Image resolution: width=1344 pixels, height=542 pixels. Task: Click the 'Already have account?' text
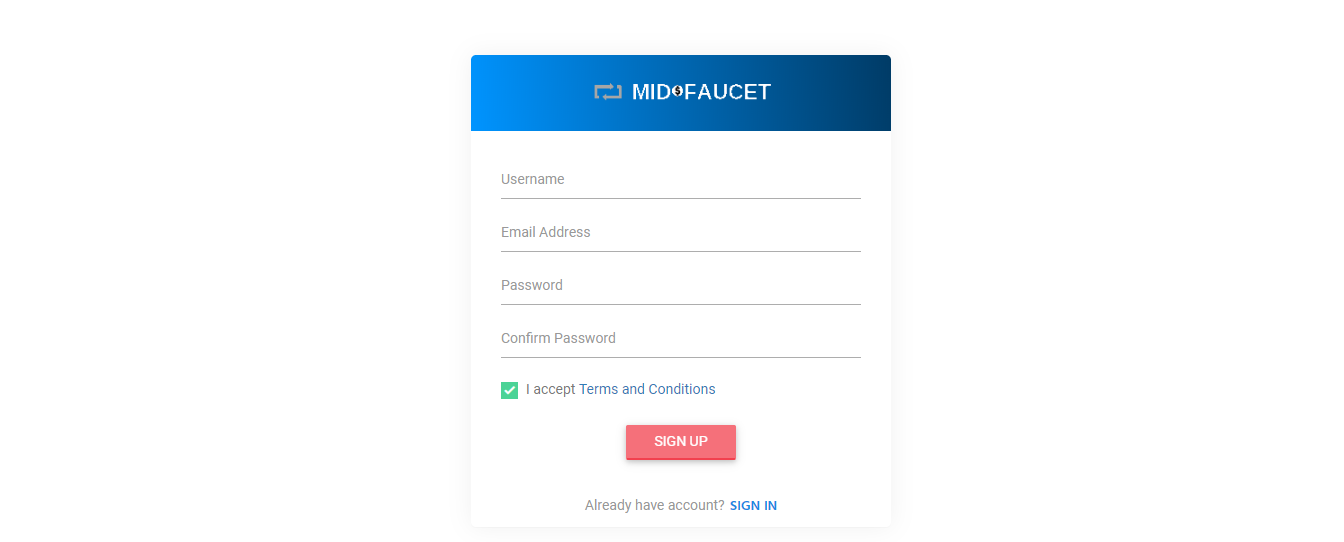655,505
